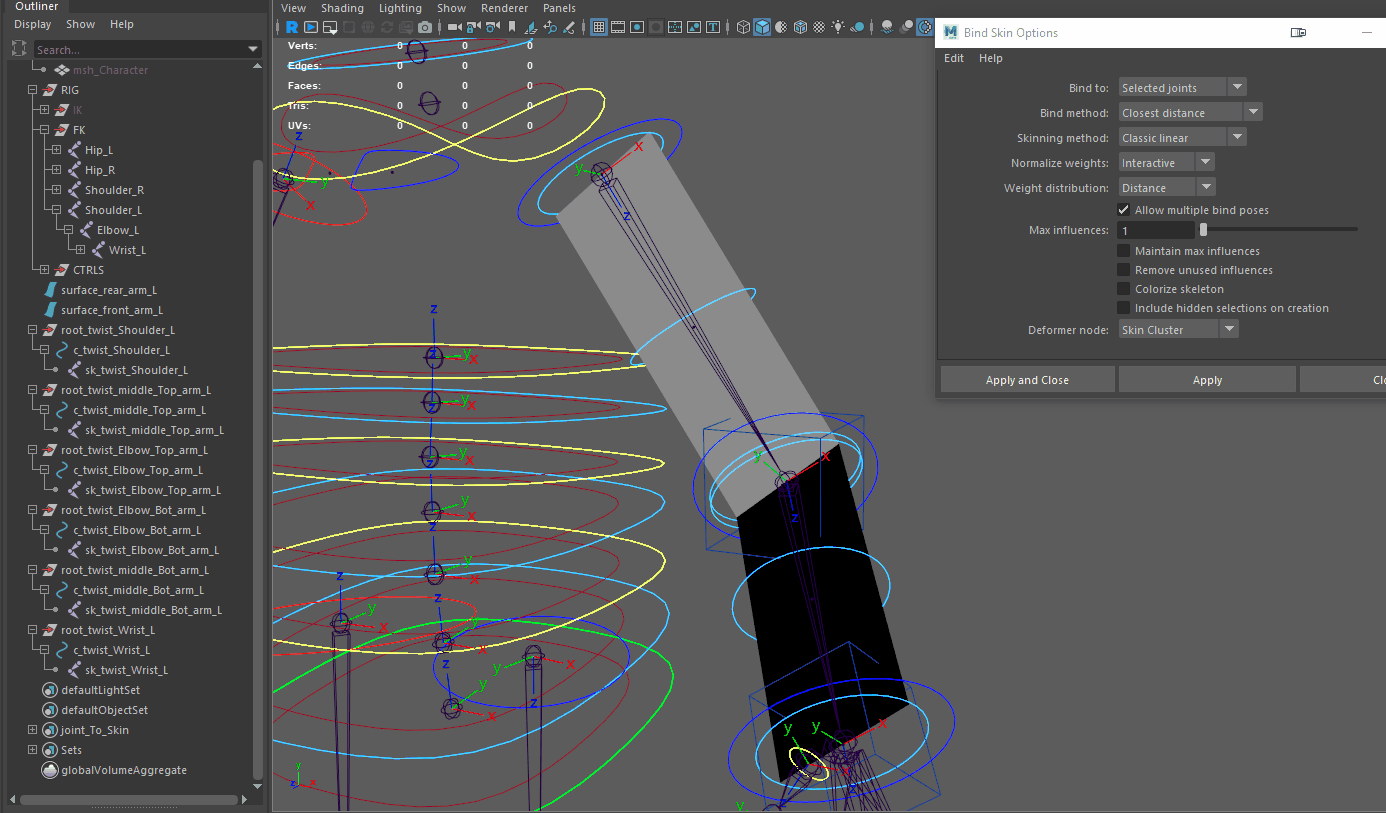This screenshot has height=813, width=1386.
Task: Click the Outliner vertical scrollbar
Action: 258,470
